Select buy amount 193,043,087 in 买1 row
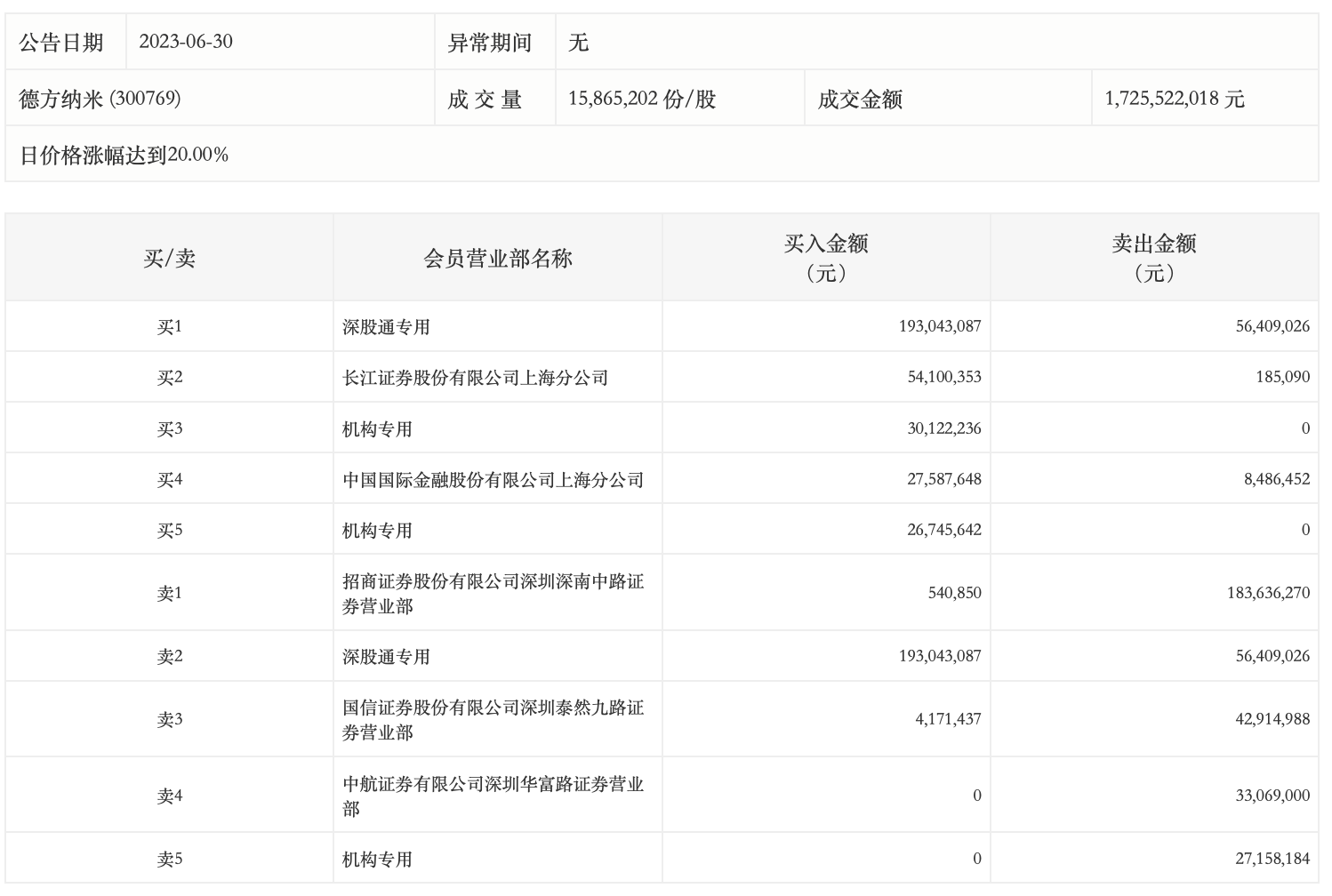This screenshot has height=896, width=1332. 940,326
